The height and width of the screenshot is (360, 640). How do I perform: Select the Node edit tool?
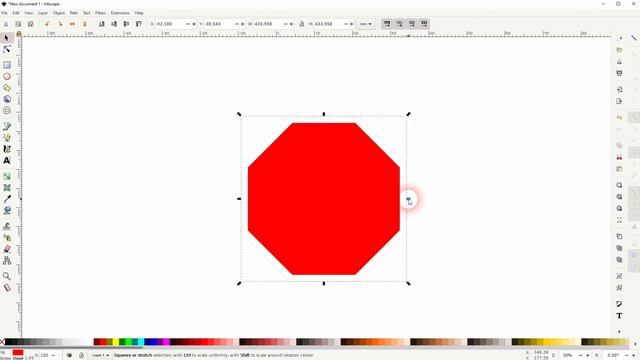[7, 49]
